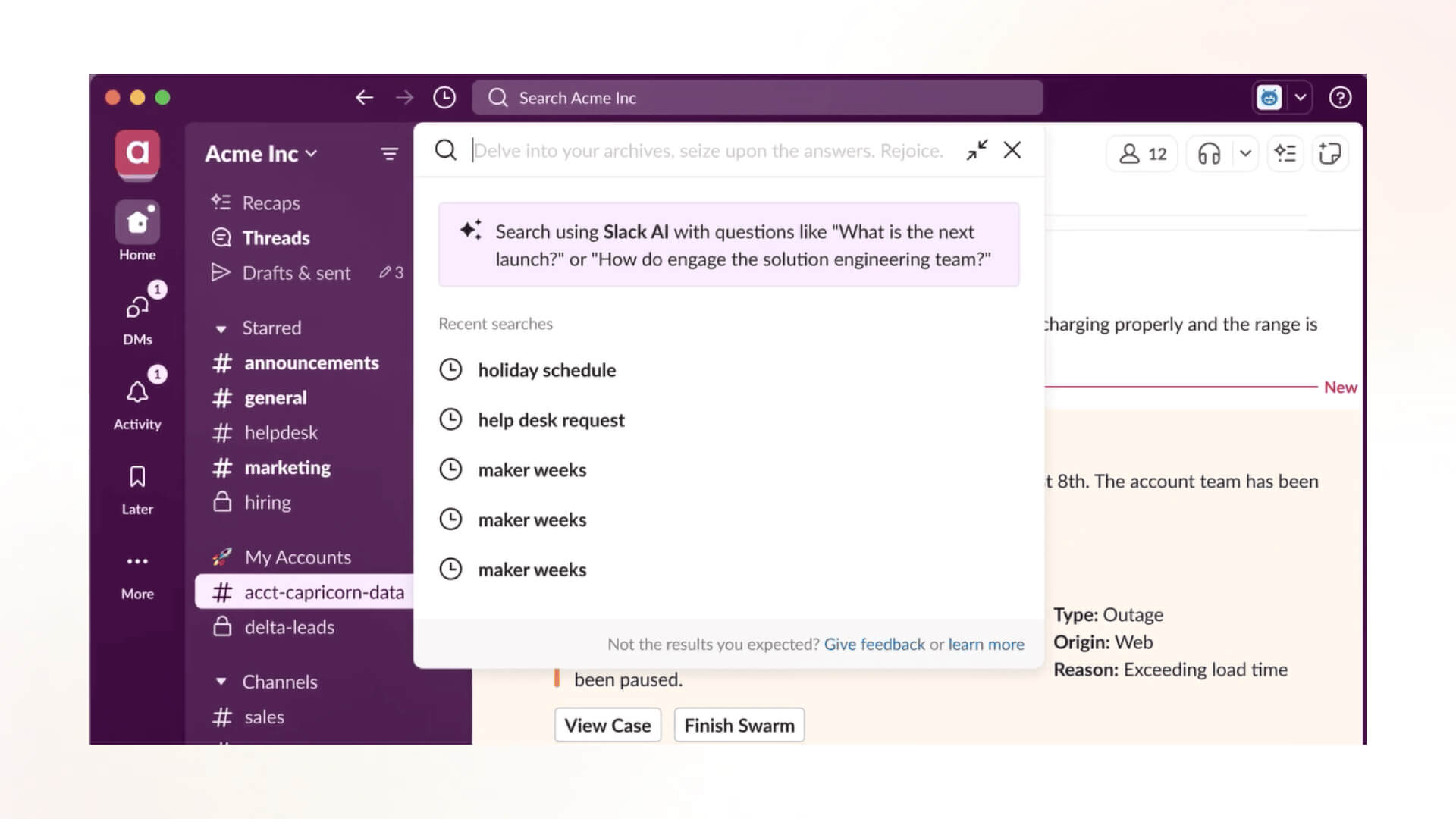Click the filter icon beside Acme Inc
This screenshot has width=1456, height=819.
[x=389, y=153]
